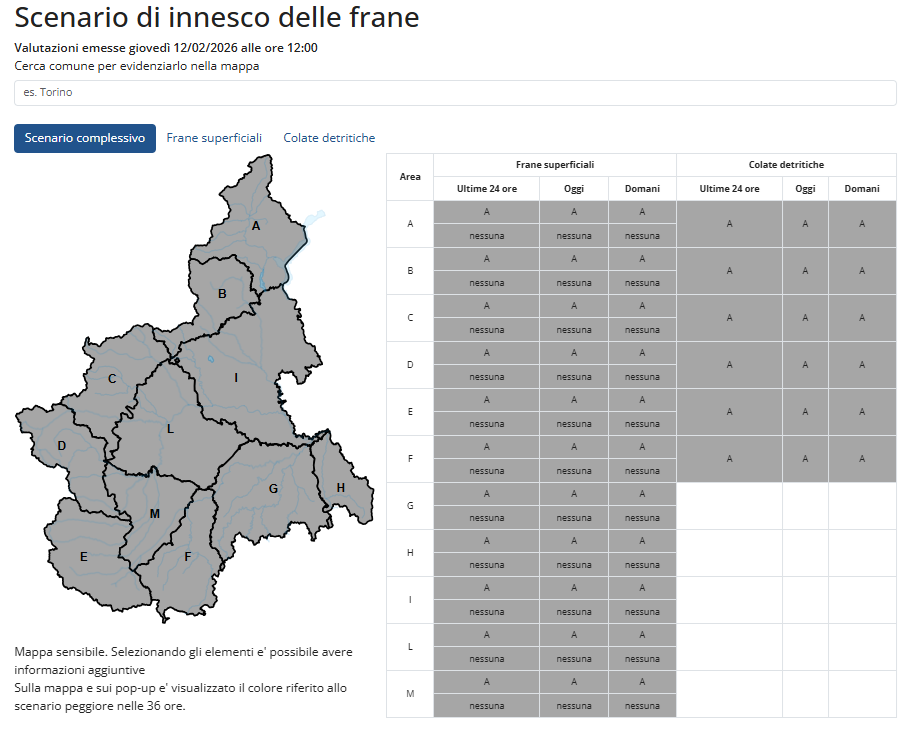921x729 pixels.
Task: Click area D in the map
Action: pyautogui.click(x=62, y=444)
